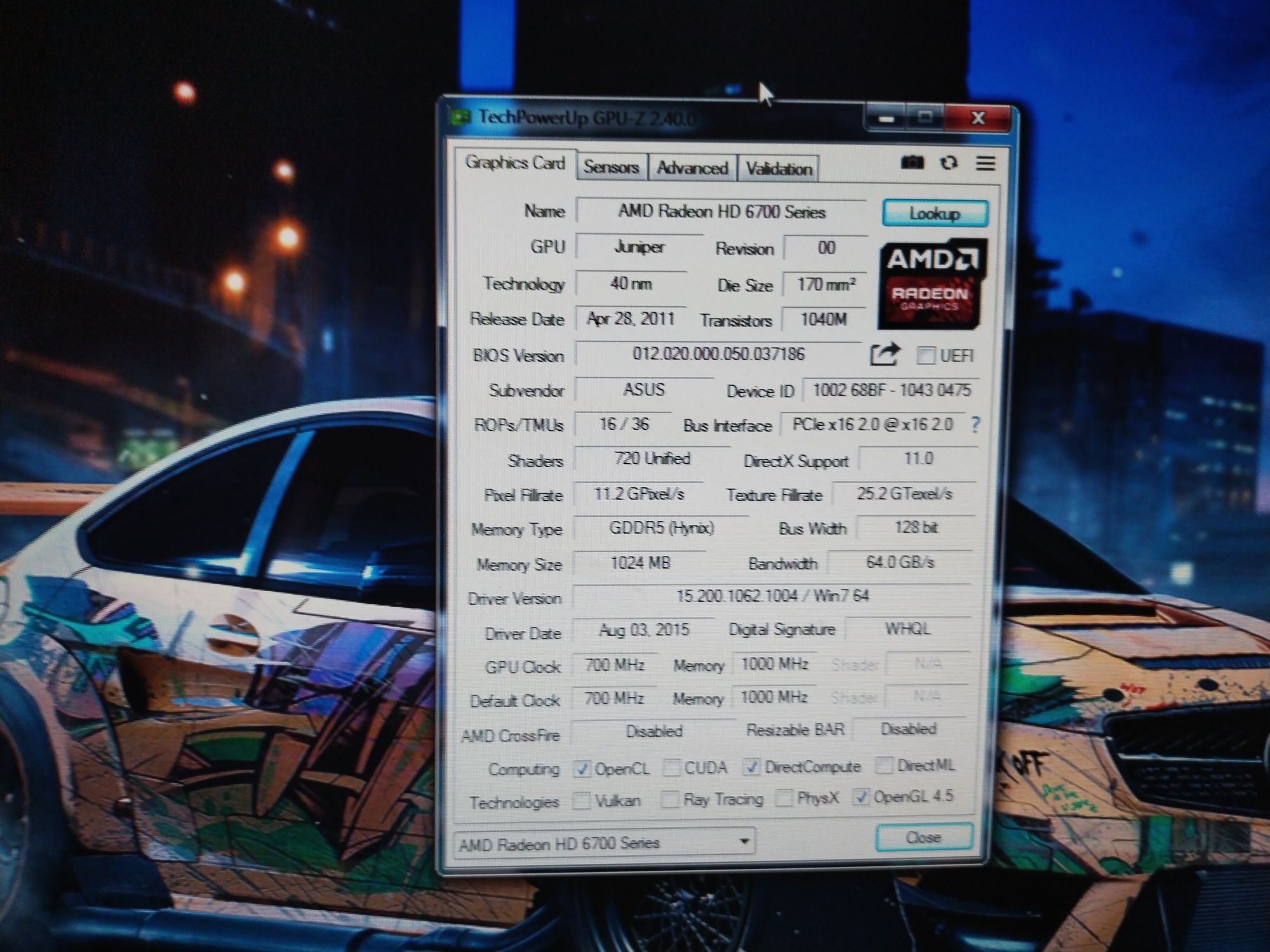Click the AMD Radeon Graphics logo
Image resolution: width=1270 pixels, height=952 pixels.
click(932, 284)
